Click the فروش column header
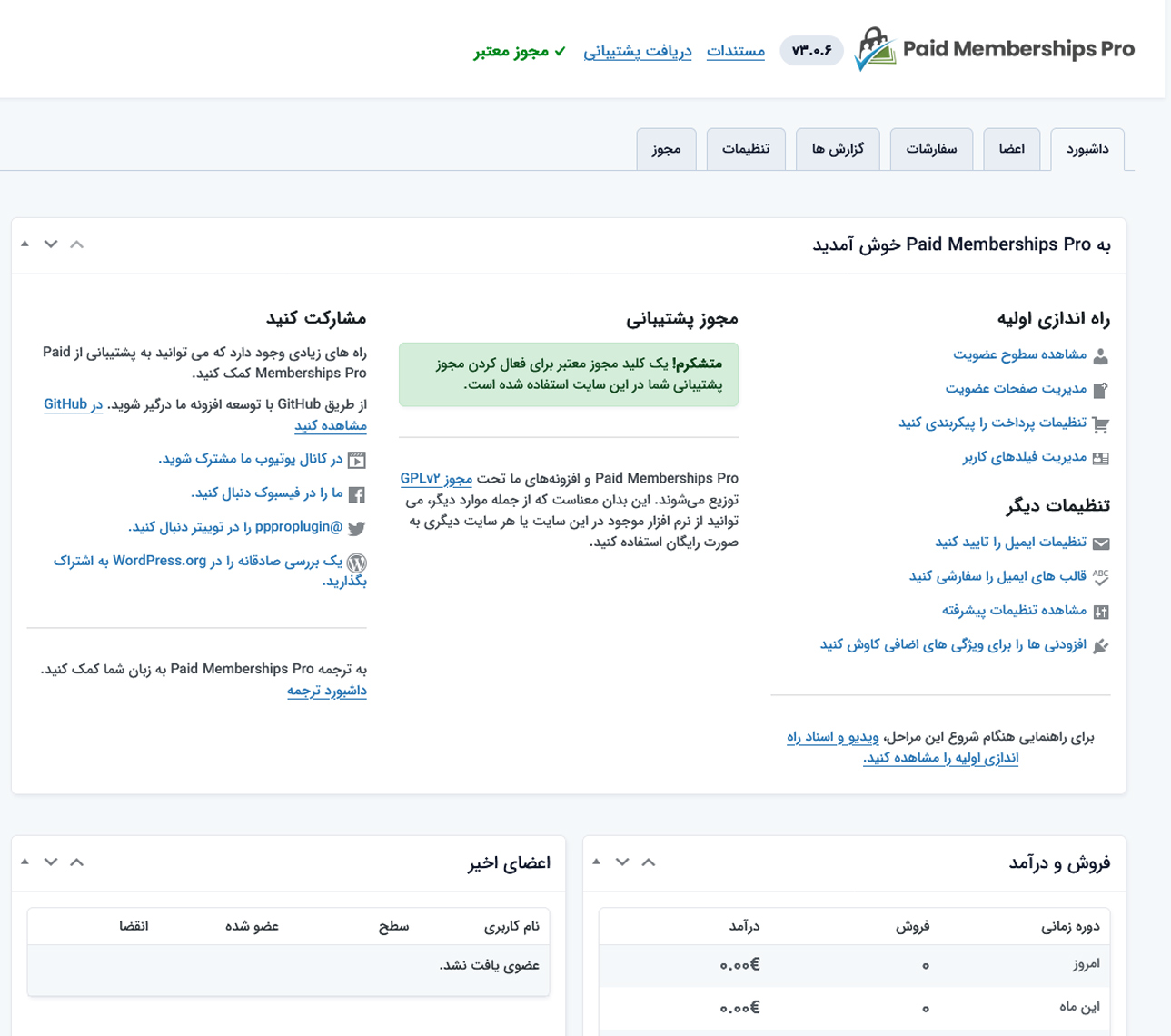The width and height of the screenshot is (1171, 1036). tap(913, 927)
